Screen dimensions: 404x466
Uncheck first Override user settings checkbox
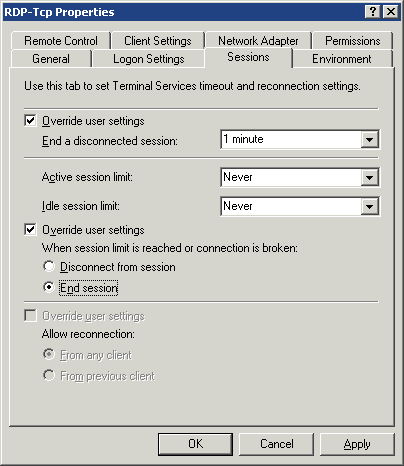30,120
